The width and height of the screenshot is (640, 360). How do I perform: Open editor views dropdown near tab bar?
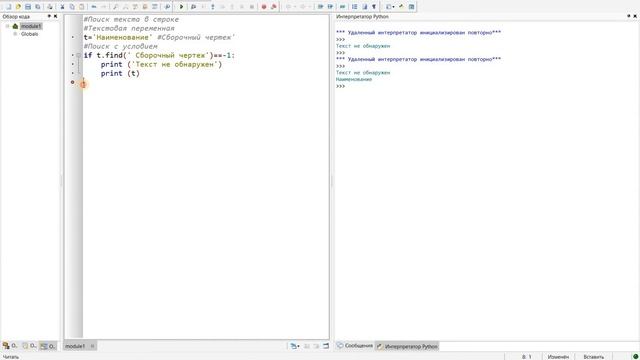(295, 346)
